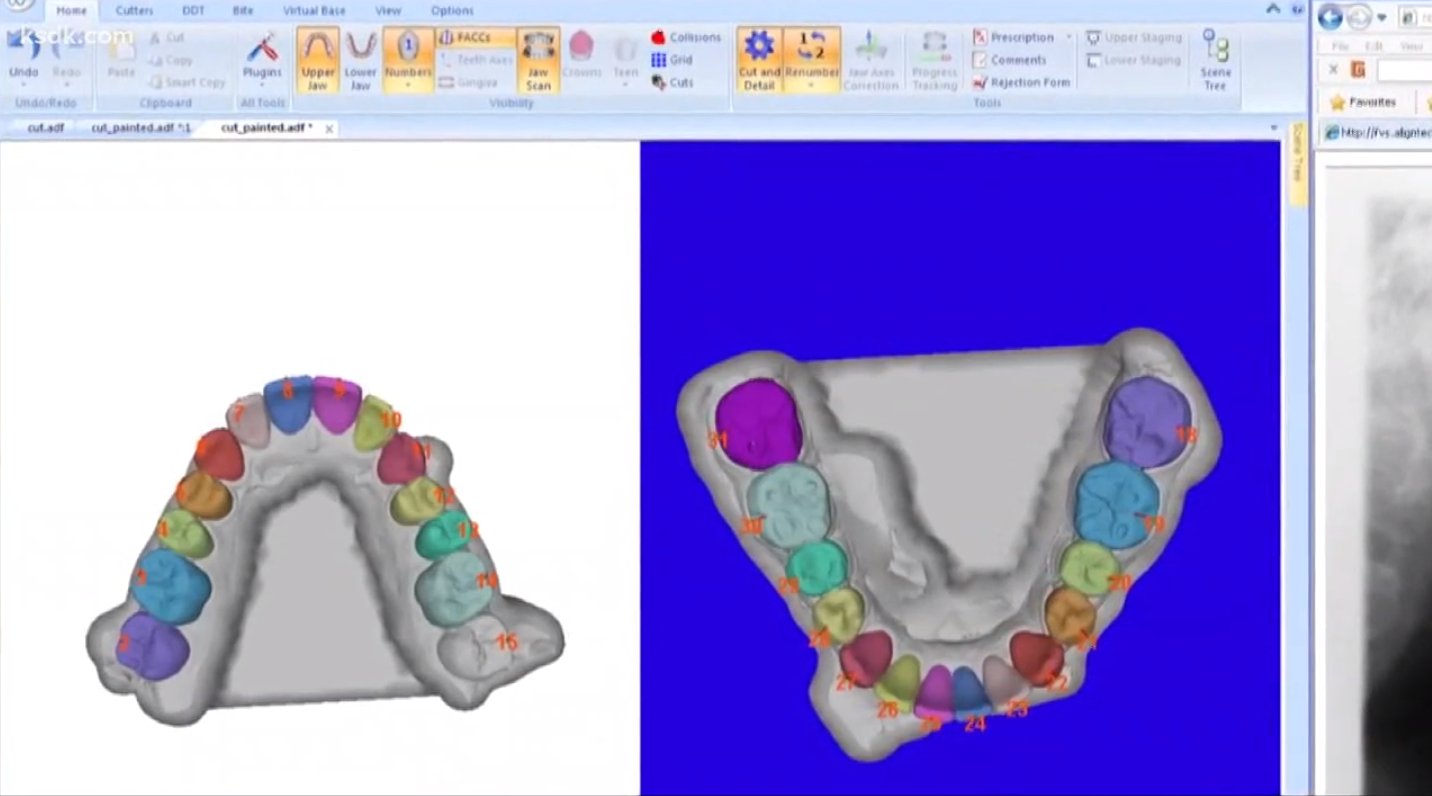Open Progress Tracking tool
This screenshot has width=1432, height=796.
click(934, 60)
